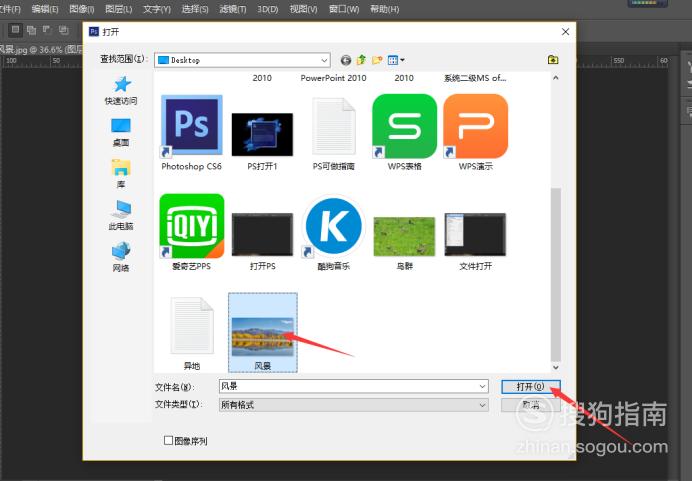Screen dimensions: 692x481
Task: Open the view menu icon
Action: 395,60
